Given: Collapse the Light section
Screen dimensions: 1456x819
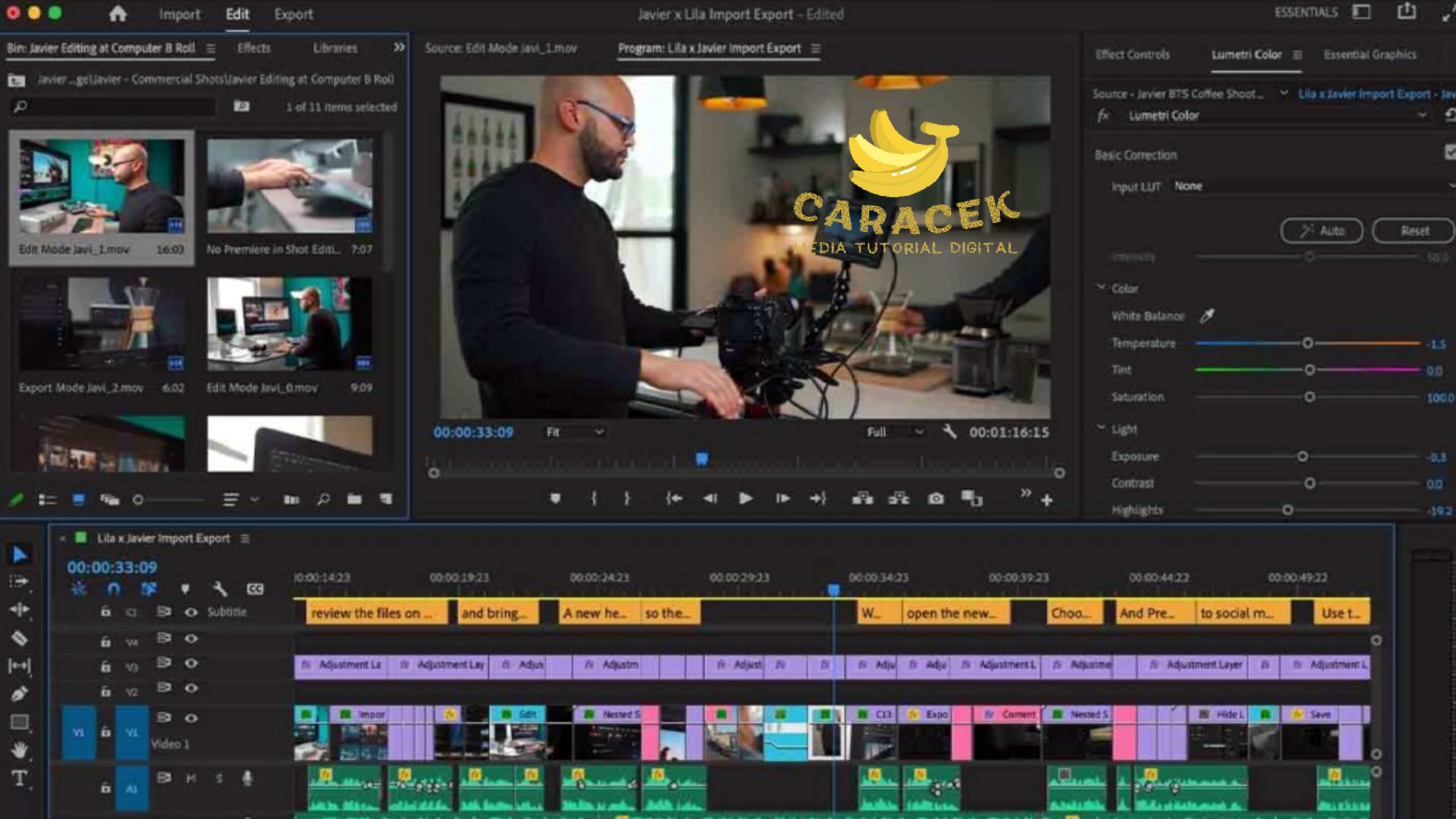Looking at the screenshot, I should pyautogui.click(x=1102, y=428).
